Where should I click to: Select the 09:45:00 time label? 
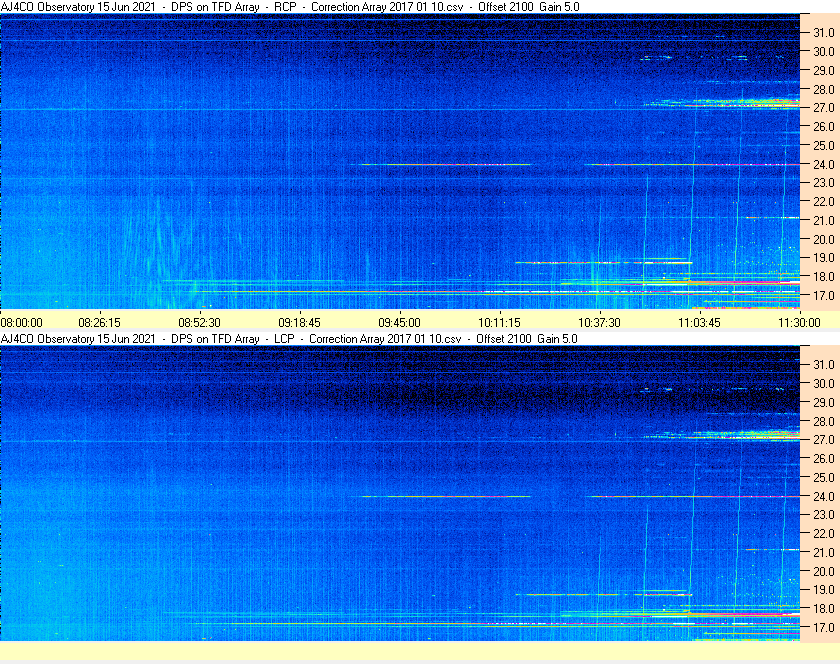point(400,323)
